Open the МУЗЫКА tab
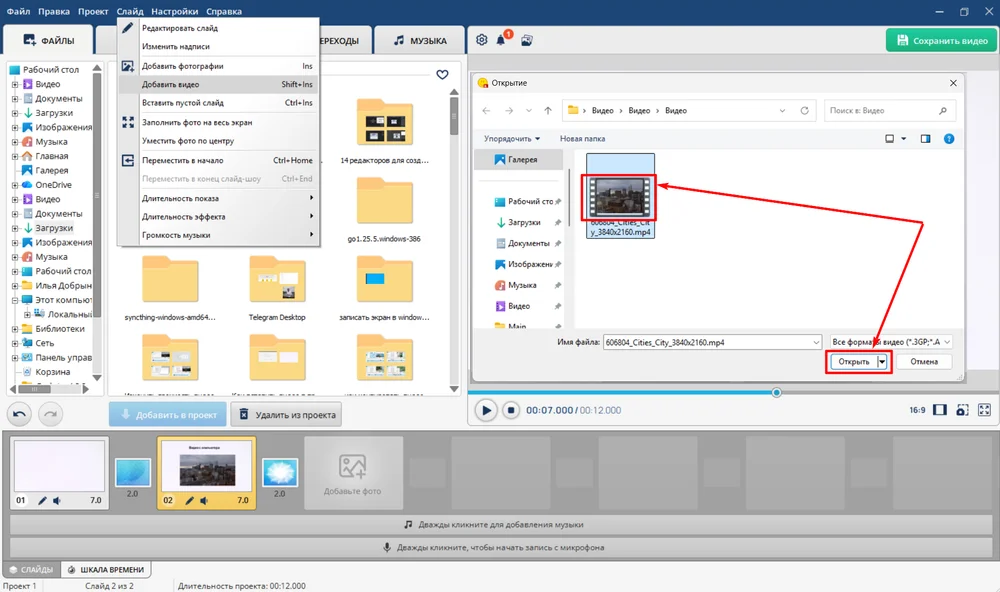 [420, 41]
